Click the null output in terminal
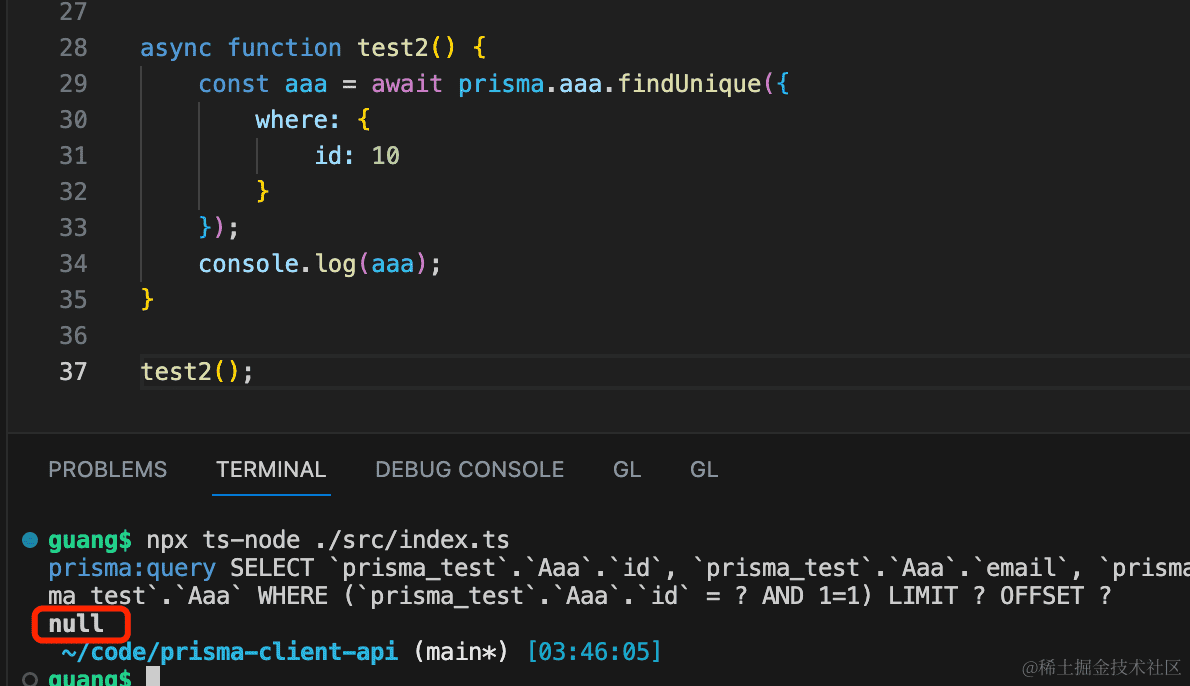This screenshot has width=1190, height=686. pyautogui.click(x=77, y=624)
